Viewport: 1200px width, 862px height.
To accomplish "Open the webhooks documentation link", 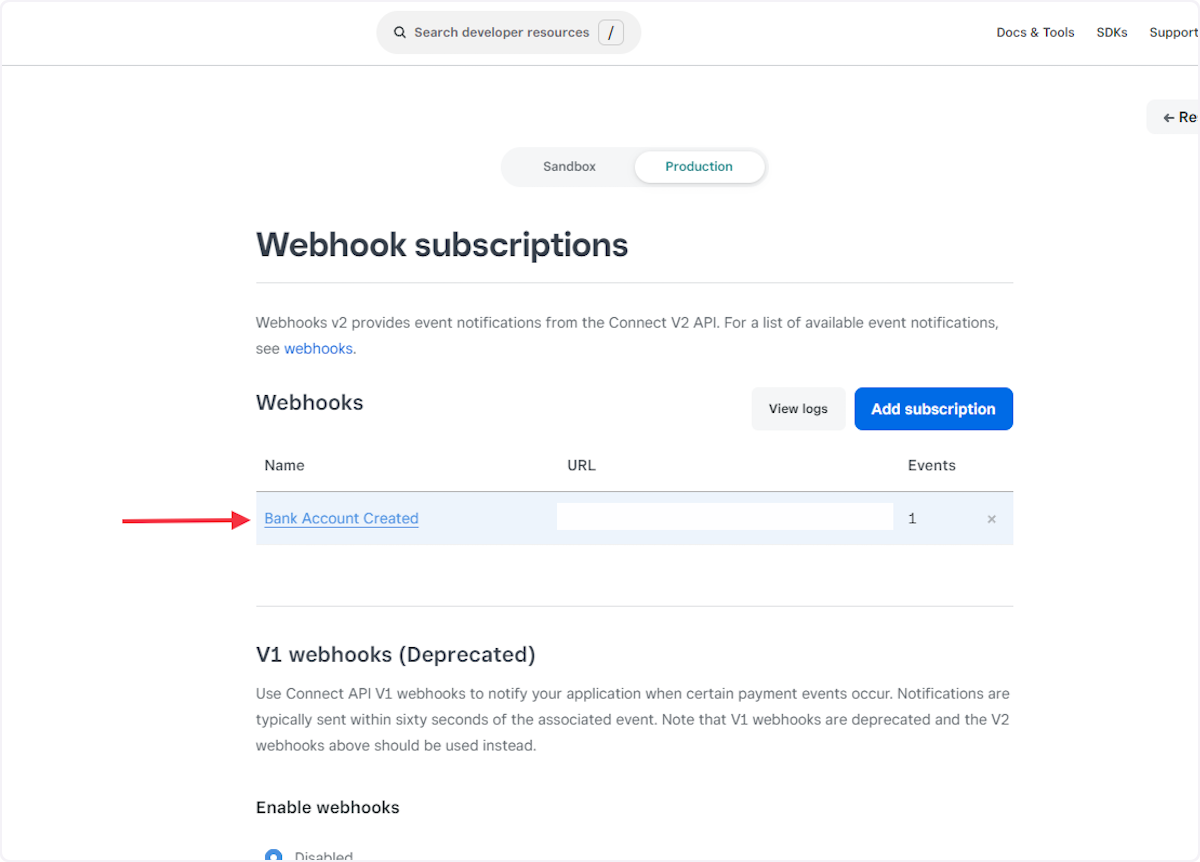I will coord(318,348).
